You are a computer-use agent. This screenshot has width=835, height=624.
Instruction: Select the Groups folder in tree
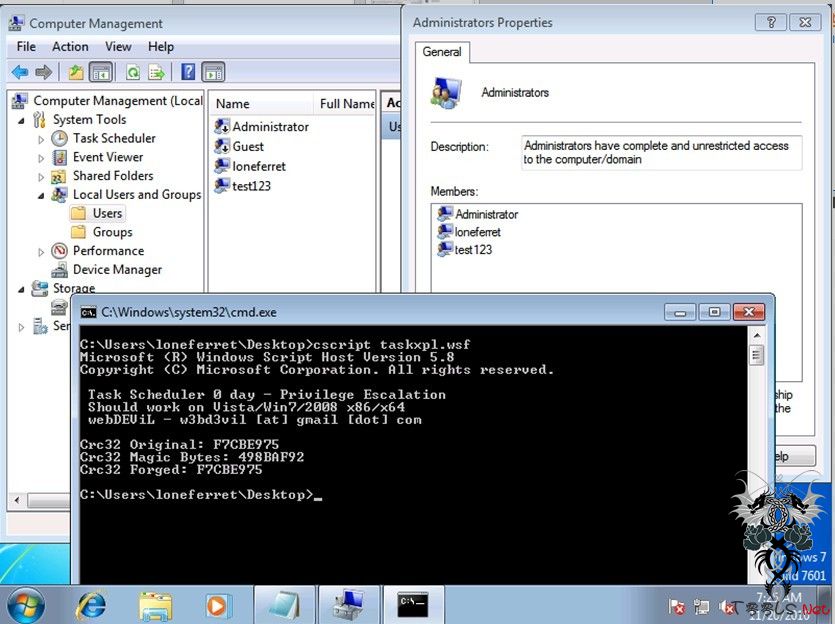pos(102,232)
